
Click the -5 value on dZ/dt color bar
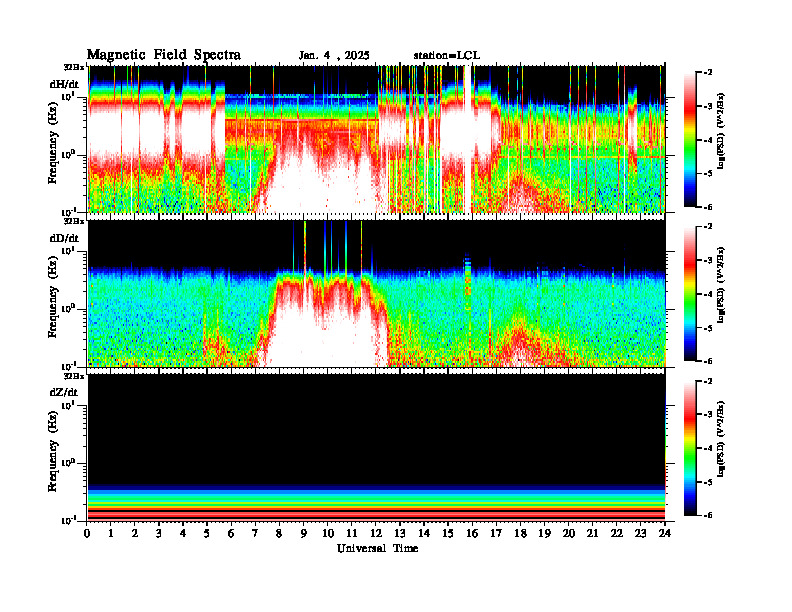[708, 482]
